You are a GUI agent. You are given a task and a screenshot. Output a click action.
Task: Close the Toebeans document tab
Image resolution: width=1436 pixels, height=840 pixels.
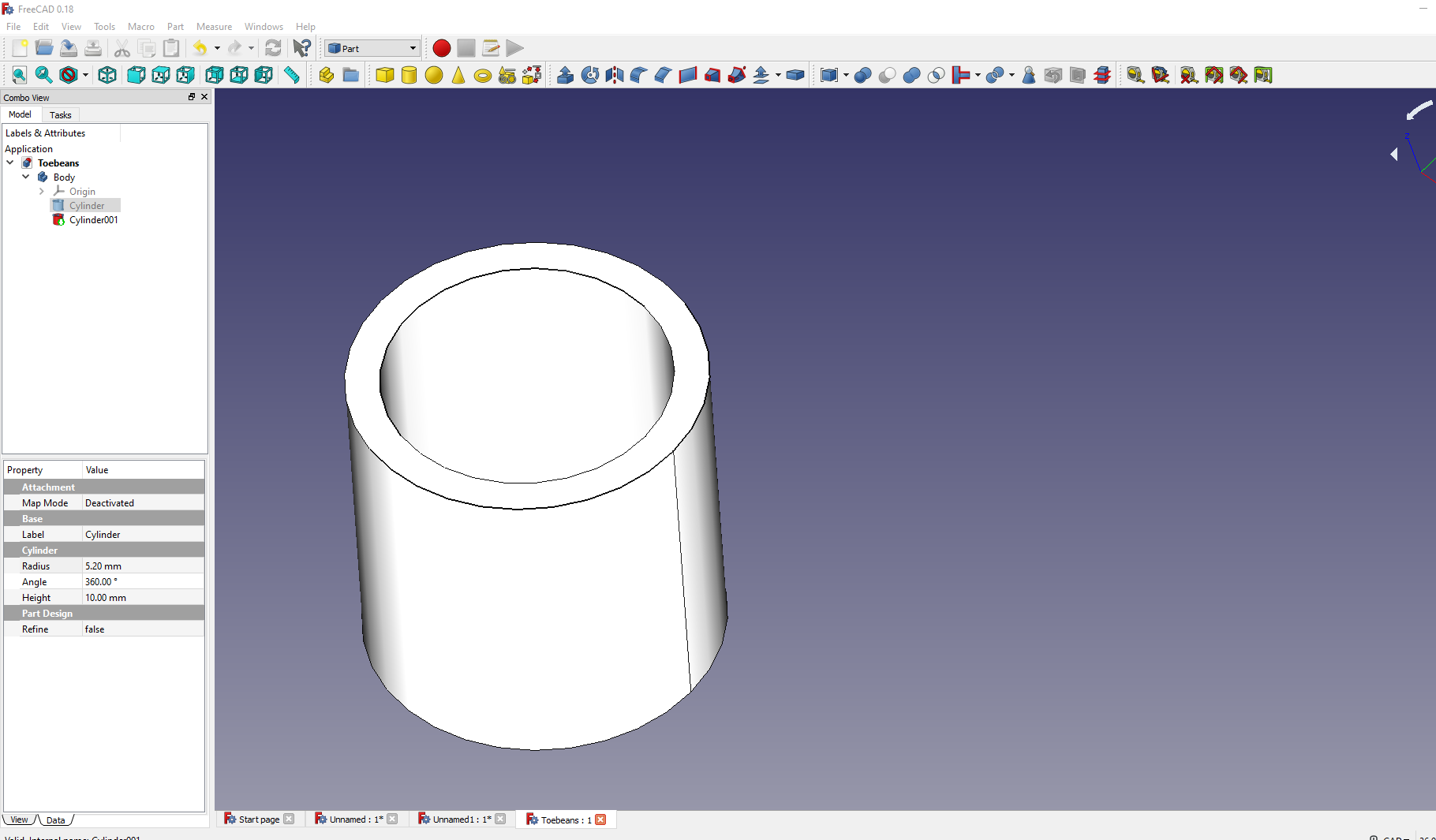coord(600,819)
